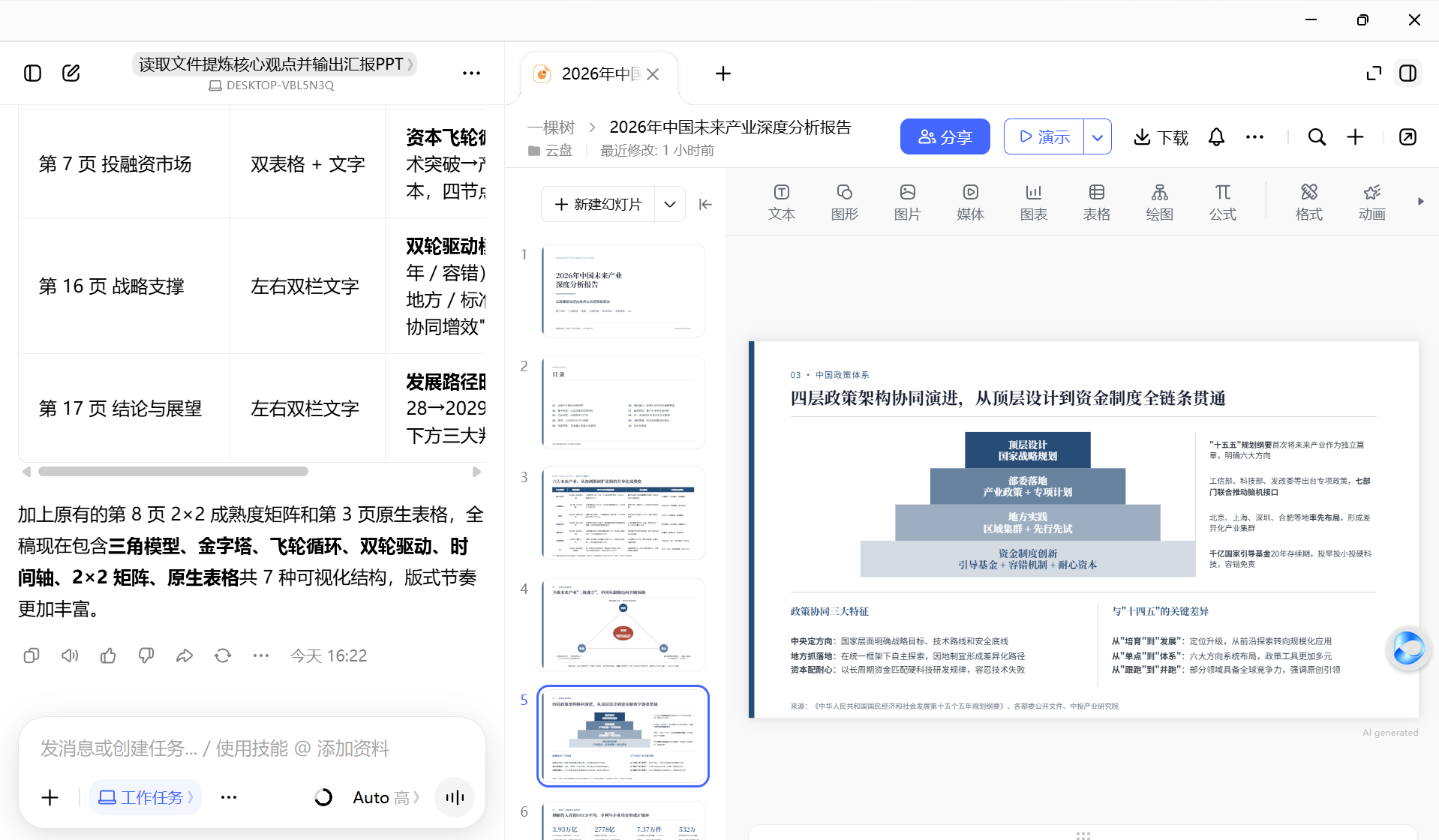Insert a formula with 公式 tool
Viewport: 1439px width, 840px height.
point(1222,202)
